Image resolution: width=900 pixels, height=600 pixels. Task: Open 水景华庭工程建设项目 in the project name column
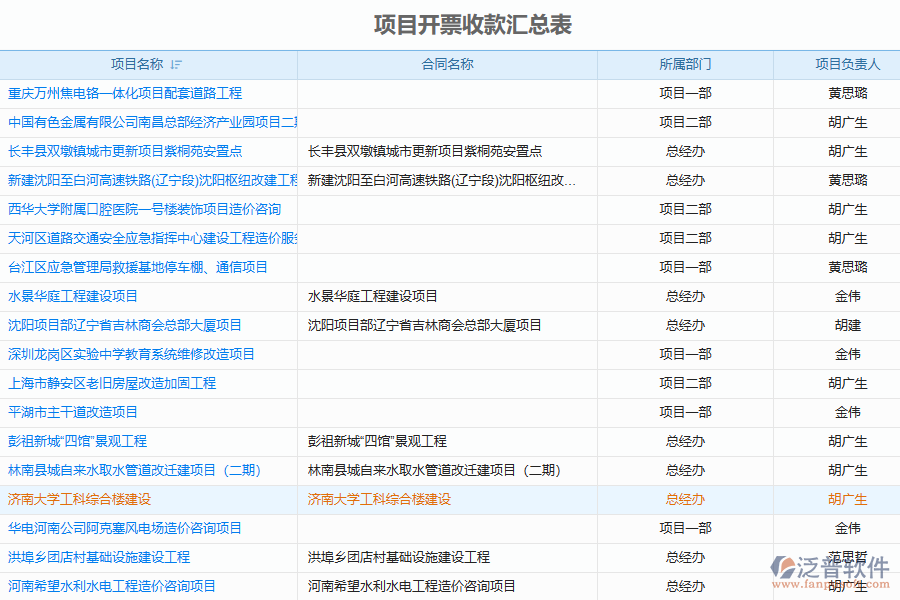tap(73, 296)
